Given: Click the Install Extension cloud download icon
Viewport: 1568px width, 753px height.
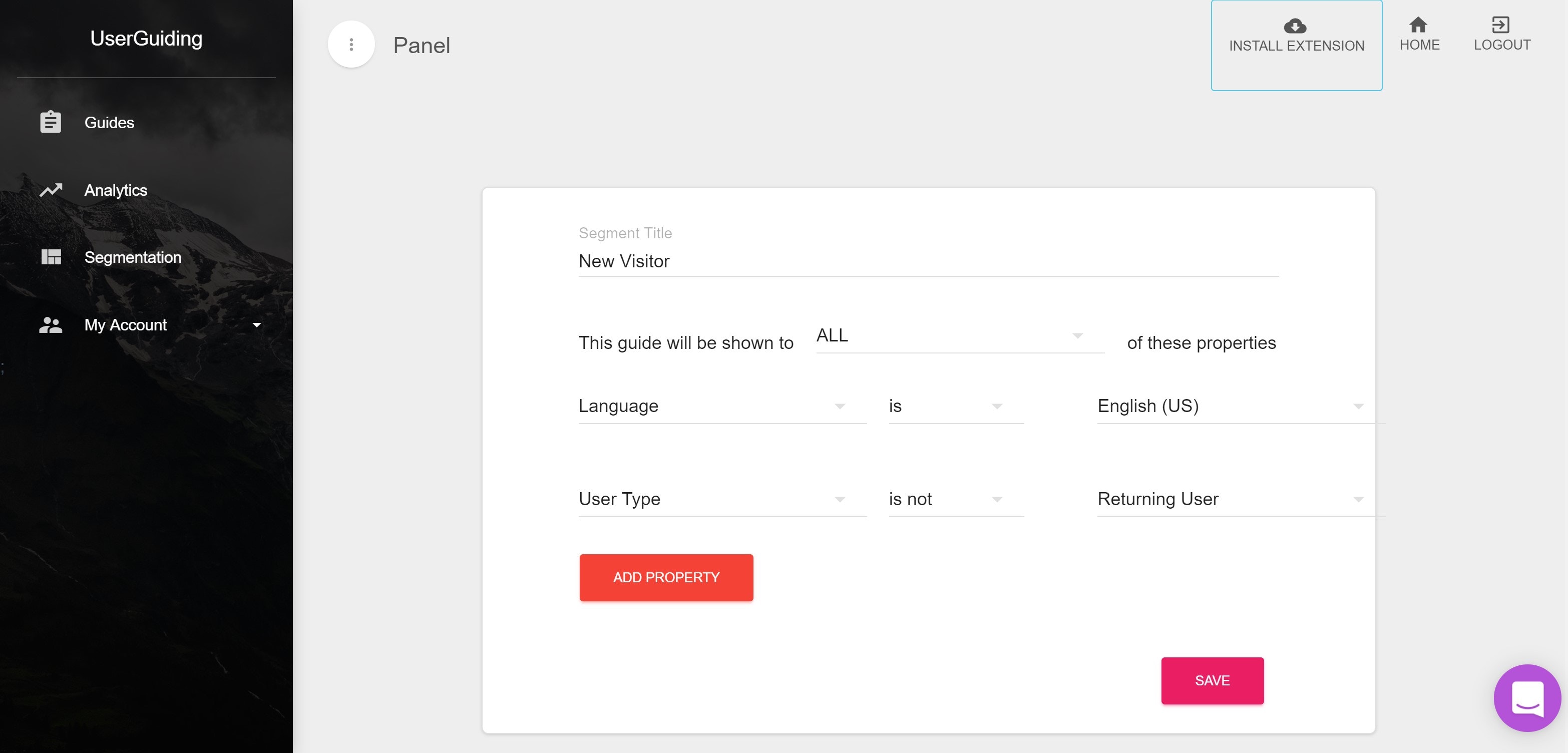Looking at the screenshot, I should pos(1295,26).
